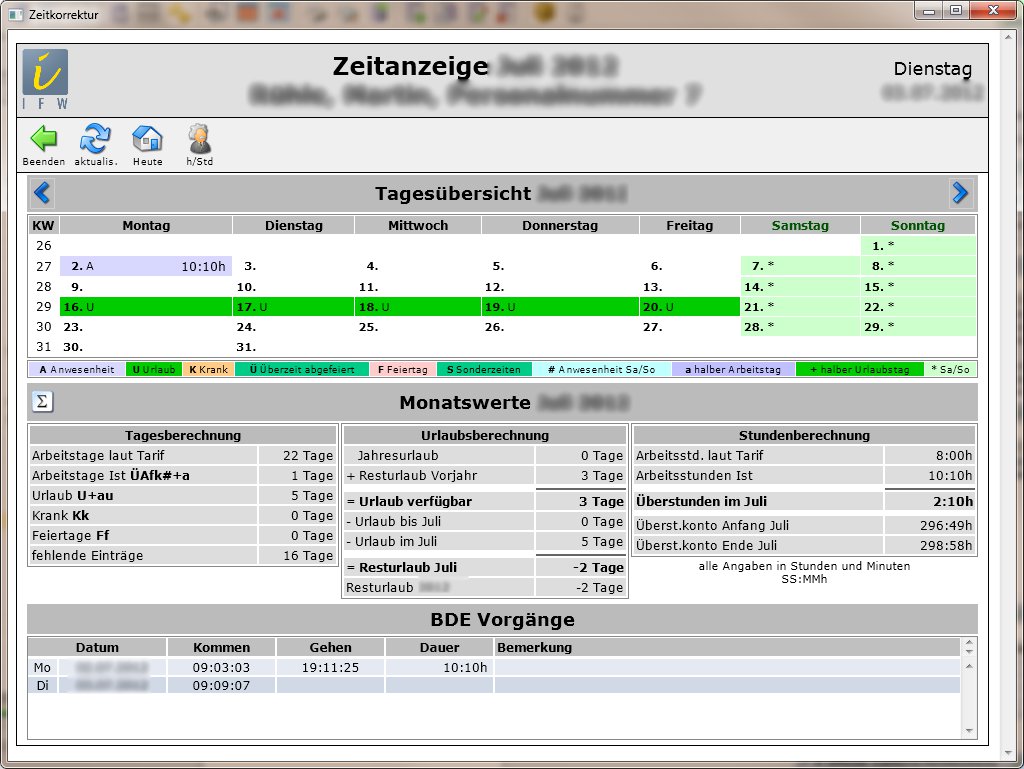Click the green Beenden arrow icon
Image resolution: width=1024 pixels, height=769 pixels.
tap(43, 139)
